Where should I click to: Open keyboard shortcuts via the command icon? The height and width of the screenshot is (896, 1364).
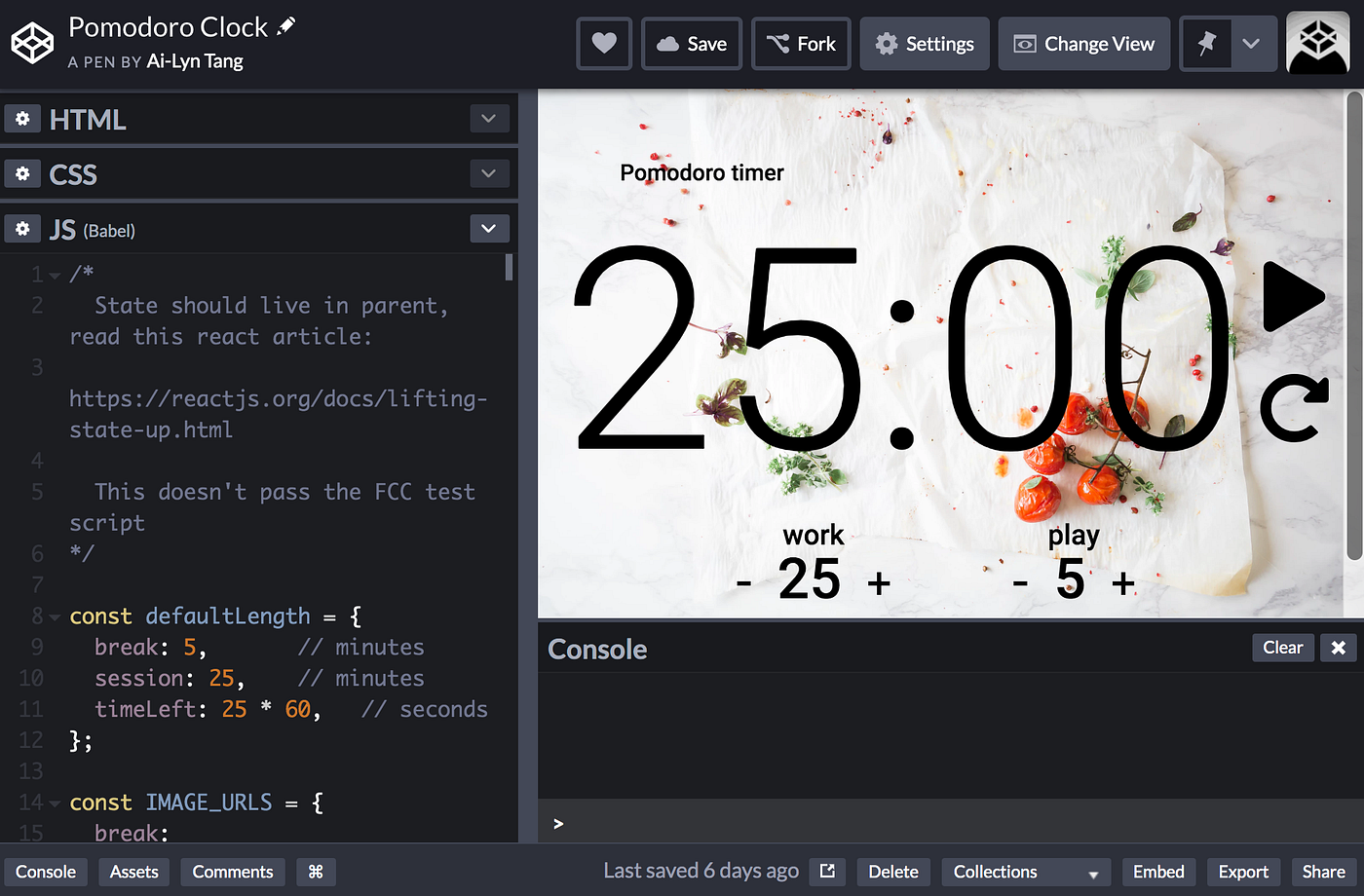click(315, 872)
